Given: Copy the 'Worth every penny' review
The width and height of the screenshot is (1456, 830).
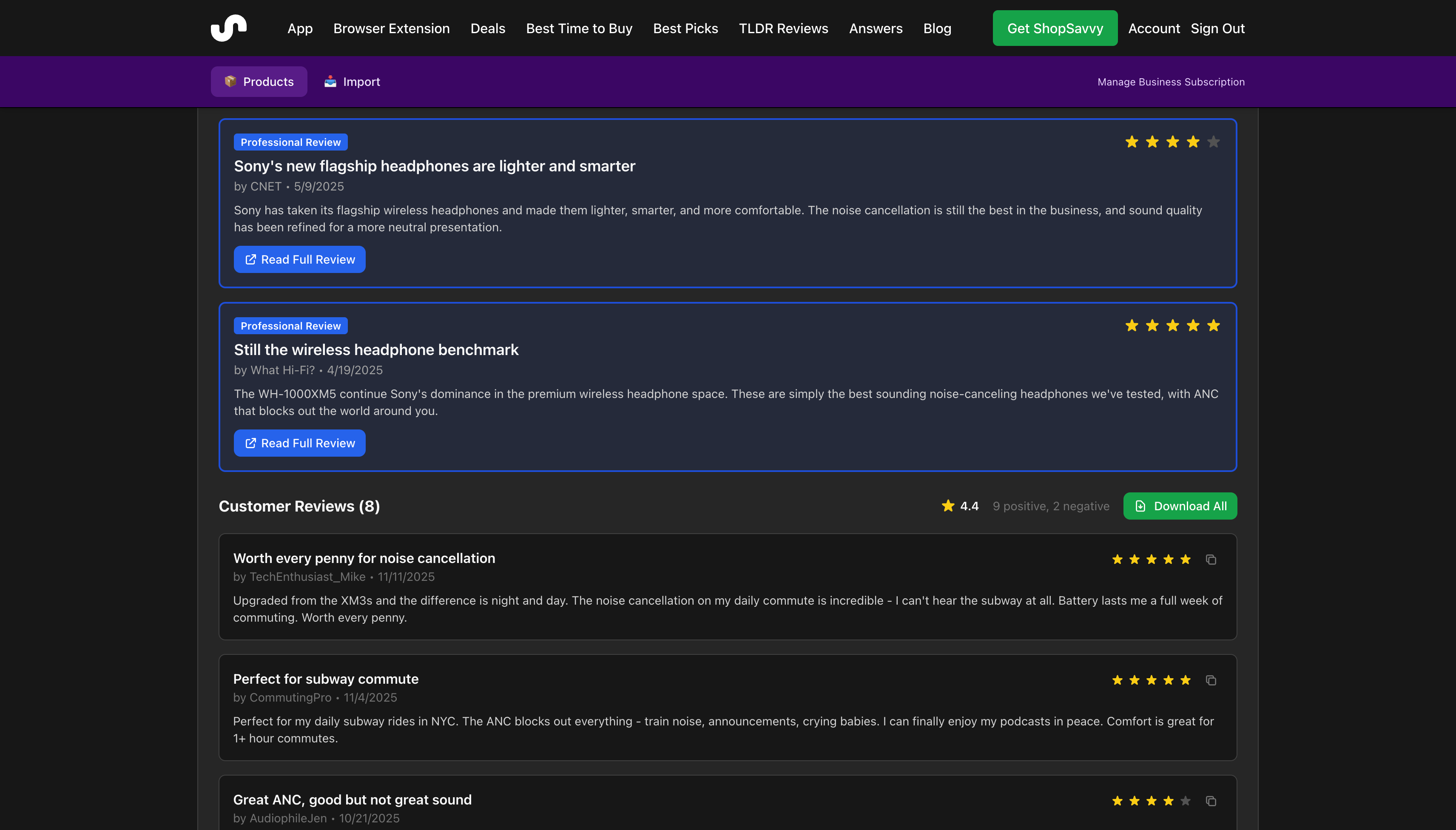Looking at the screenshot, I should tap(1211, 559).
